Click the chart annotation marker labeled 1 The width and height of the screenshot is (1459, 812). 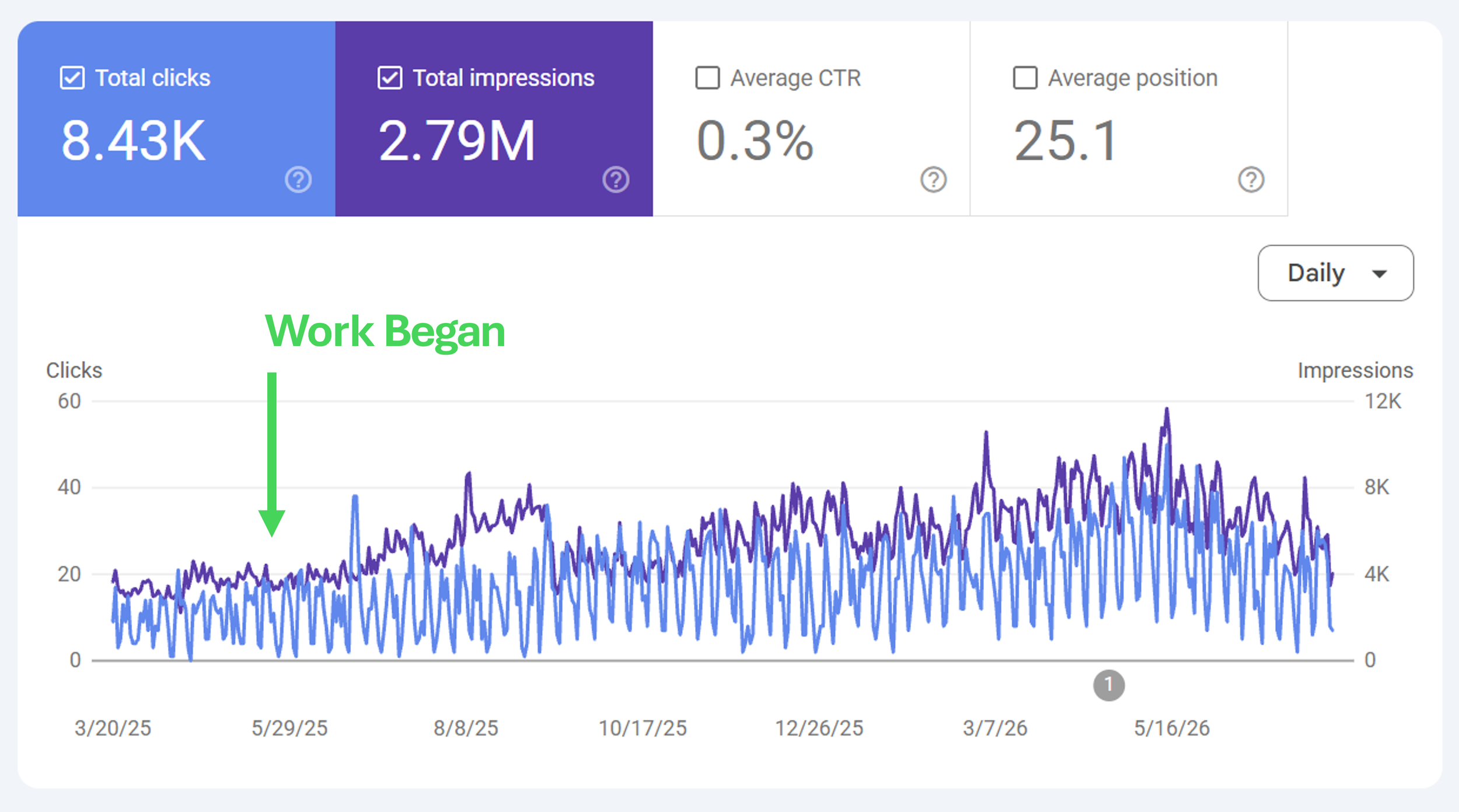(x=1109, y=685)
